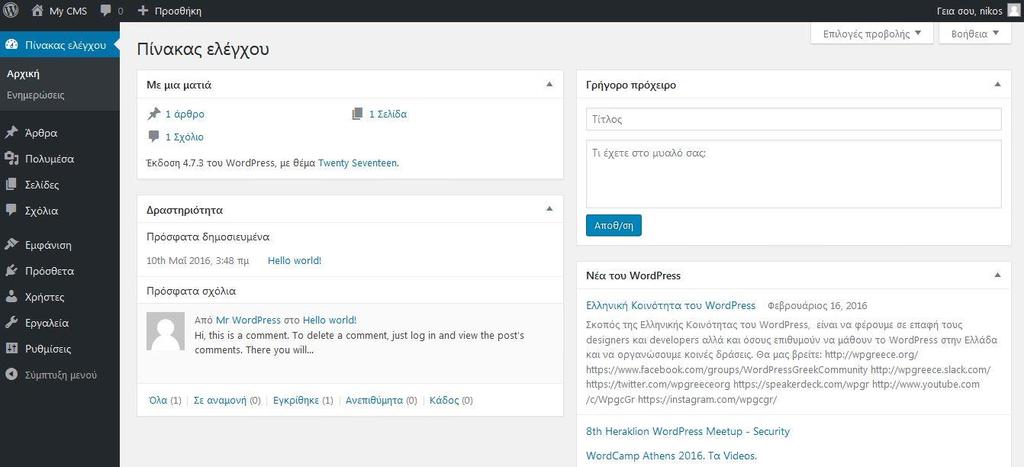Click the paintbrush icon beside Εμφάνιση

tap(10, 245)
